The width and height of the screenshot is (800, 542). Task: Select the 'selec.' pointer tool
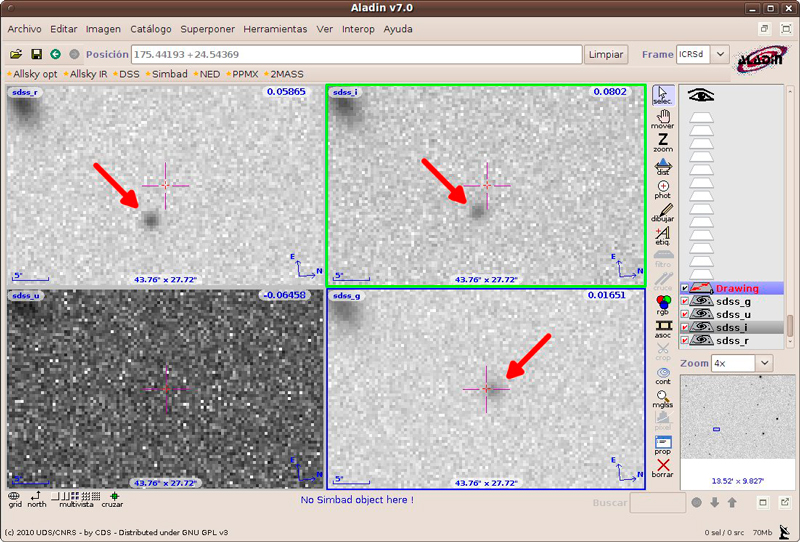pyautogui.click(x=663, y=95)
